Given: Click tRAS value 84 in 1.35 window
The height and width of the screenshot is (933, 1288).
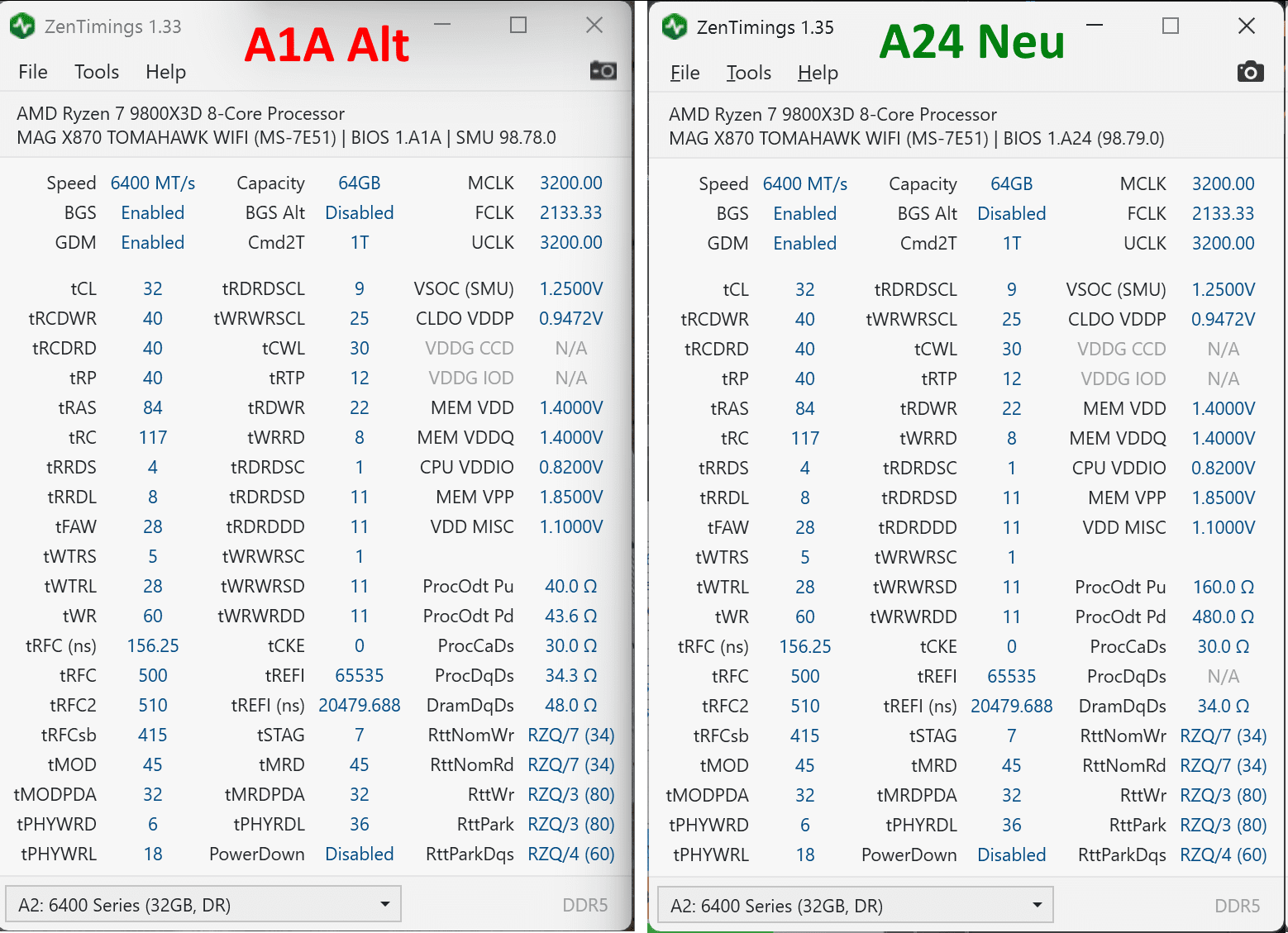Looking at the screenshot, I should [805, 408].
